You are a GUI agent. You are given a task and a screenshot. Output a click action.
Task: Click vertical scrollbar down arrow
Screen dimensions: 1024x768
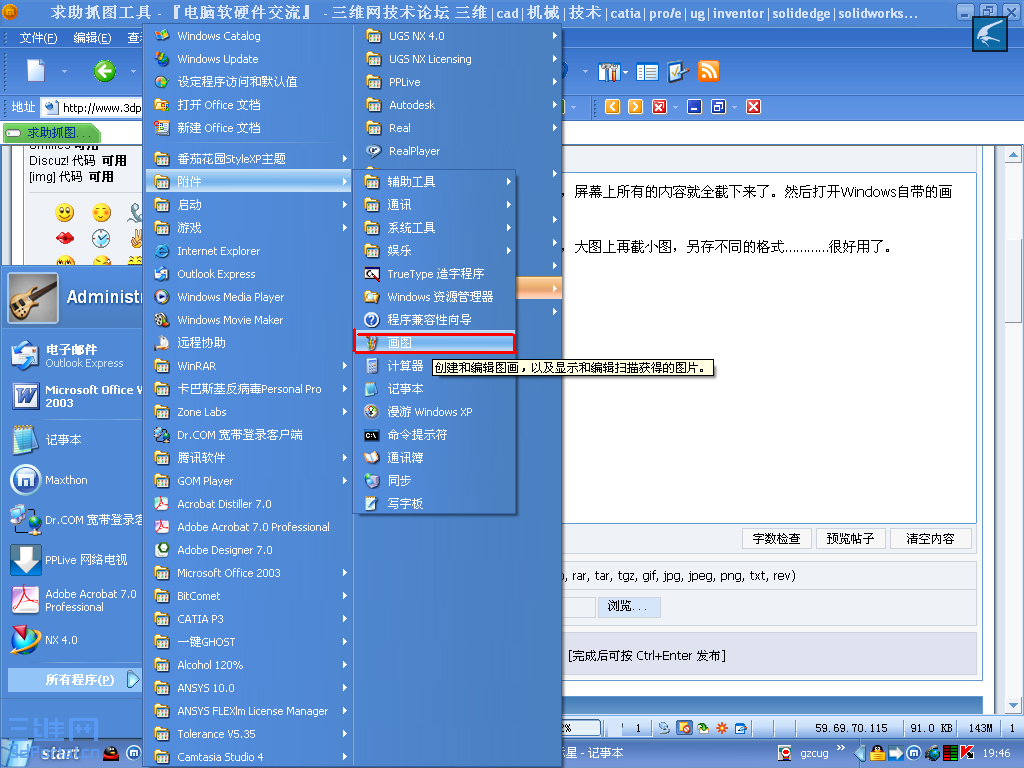click(x=1013, y=705)
